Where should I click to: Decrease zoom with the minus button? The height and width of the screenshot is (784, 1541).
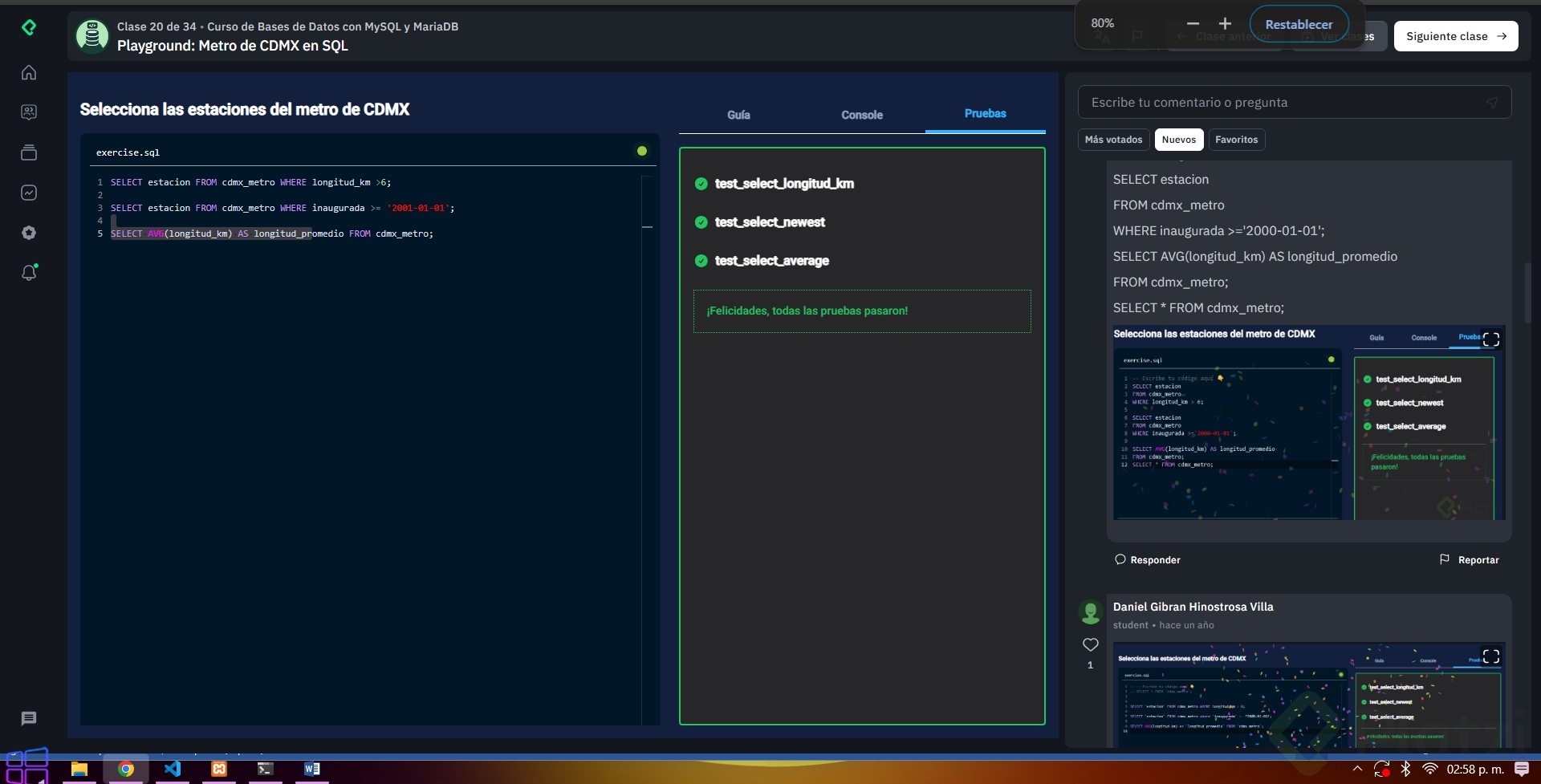(x=1193, y=24)
